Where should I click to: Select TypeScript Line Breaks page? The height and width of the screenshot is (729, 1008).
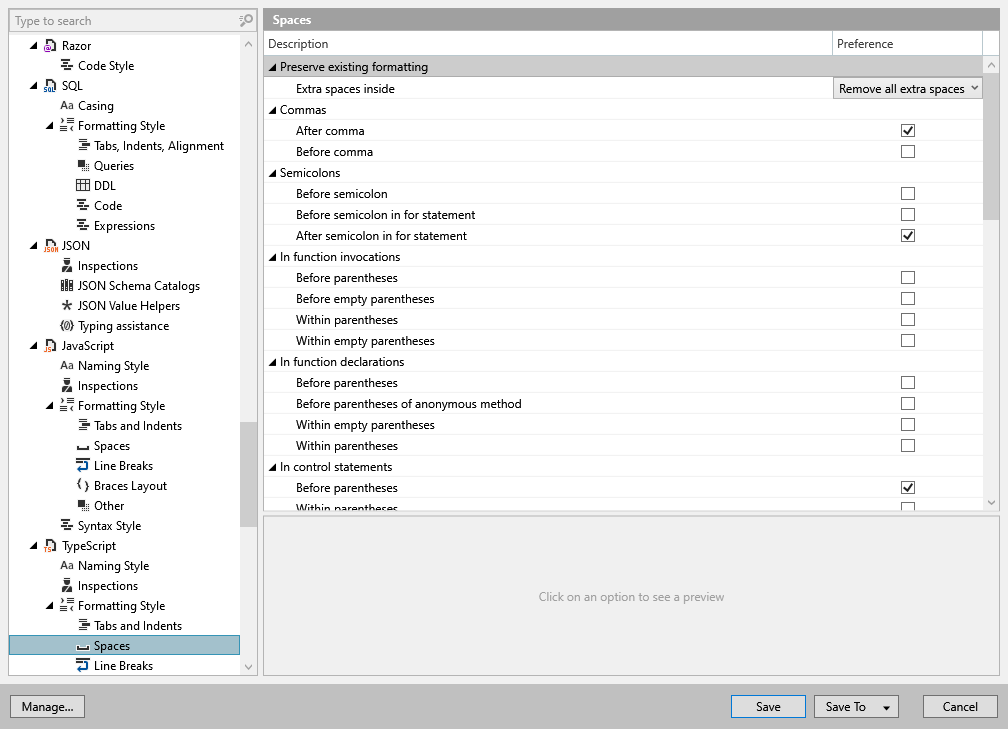pos(123,665)
